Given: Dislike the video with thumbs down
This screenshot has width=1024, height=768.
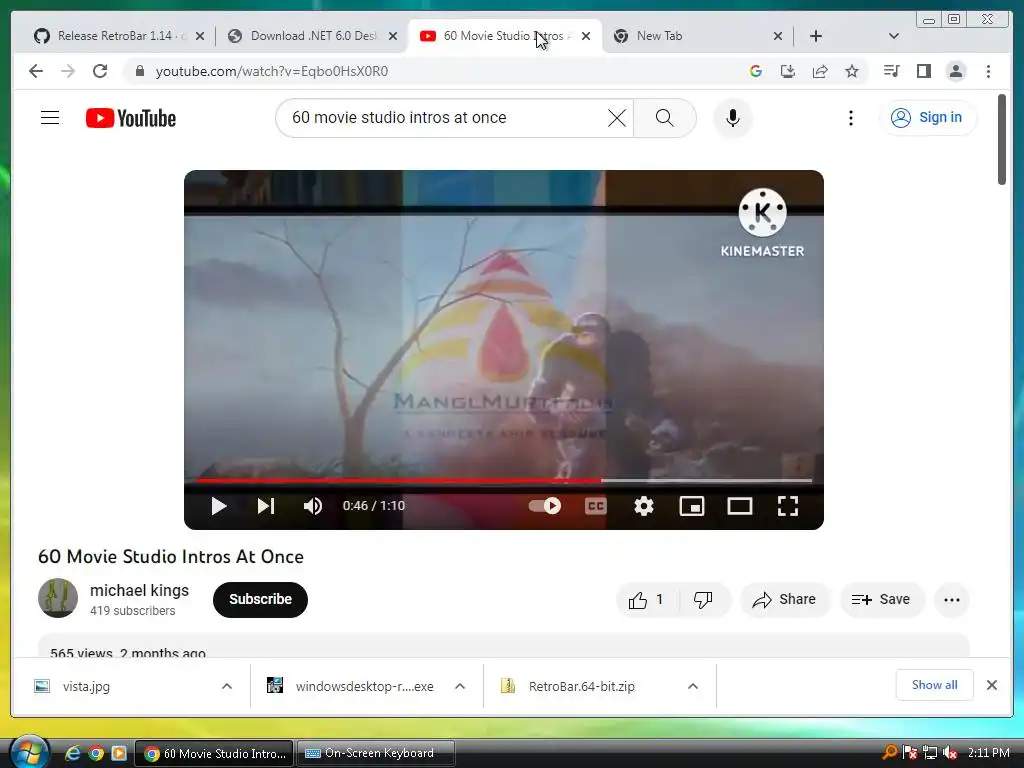Looking at the screenshot, I should (703, 600).
